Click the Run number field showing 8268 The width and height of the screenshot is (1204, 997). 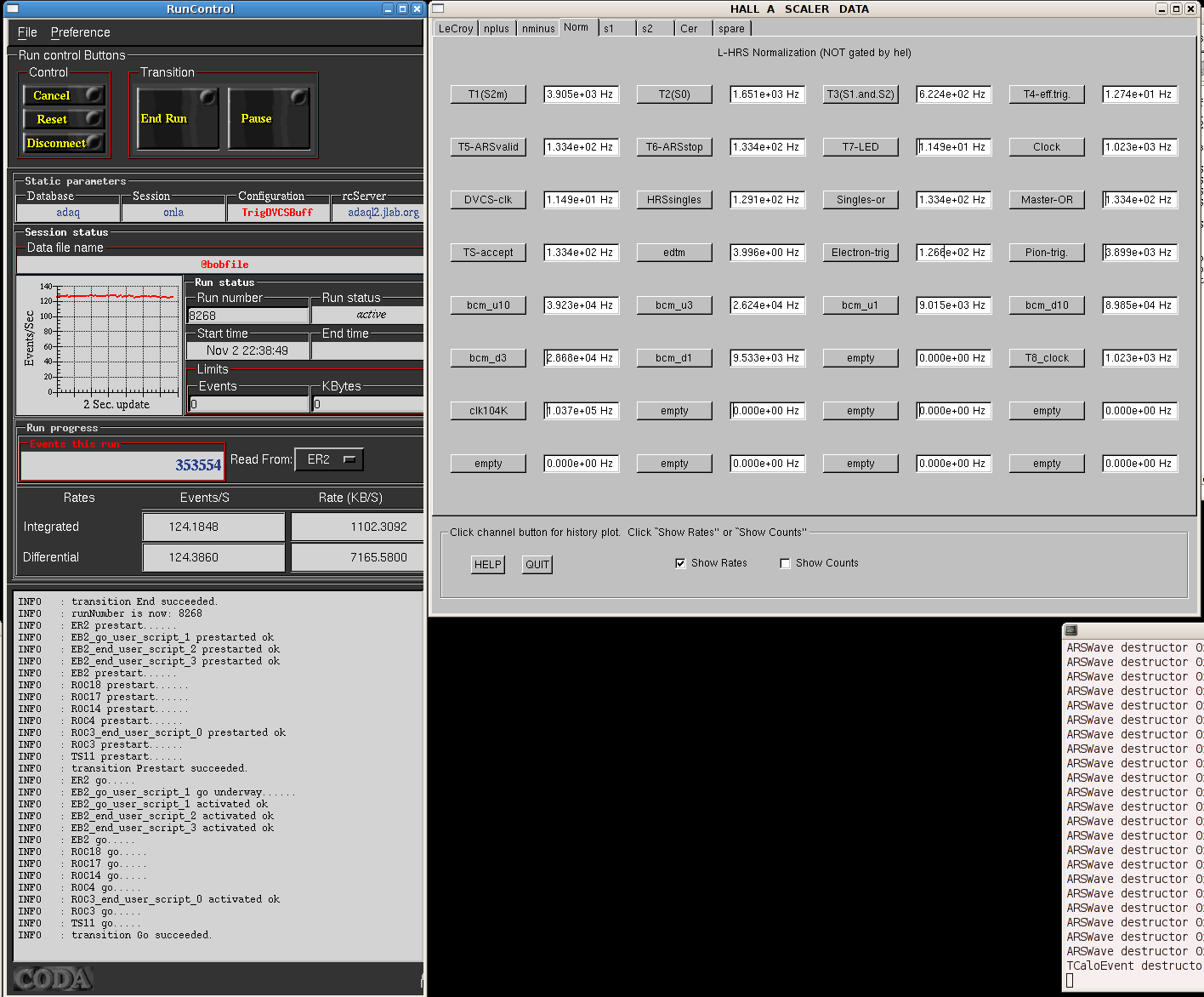click(247, 316)
